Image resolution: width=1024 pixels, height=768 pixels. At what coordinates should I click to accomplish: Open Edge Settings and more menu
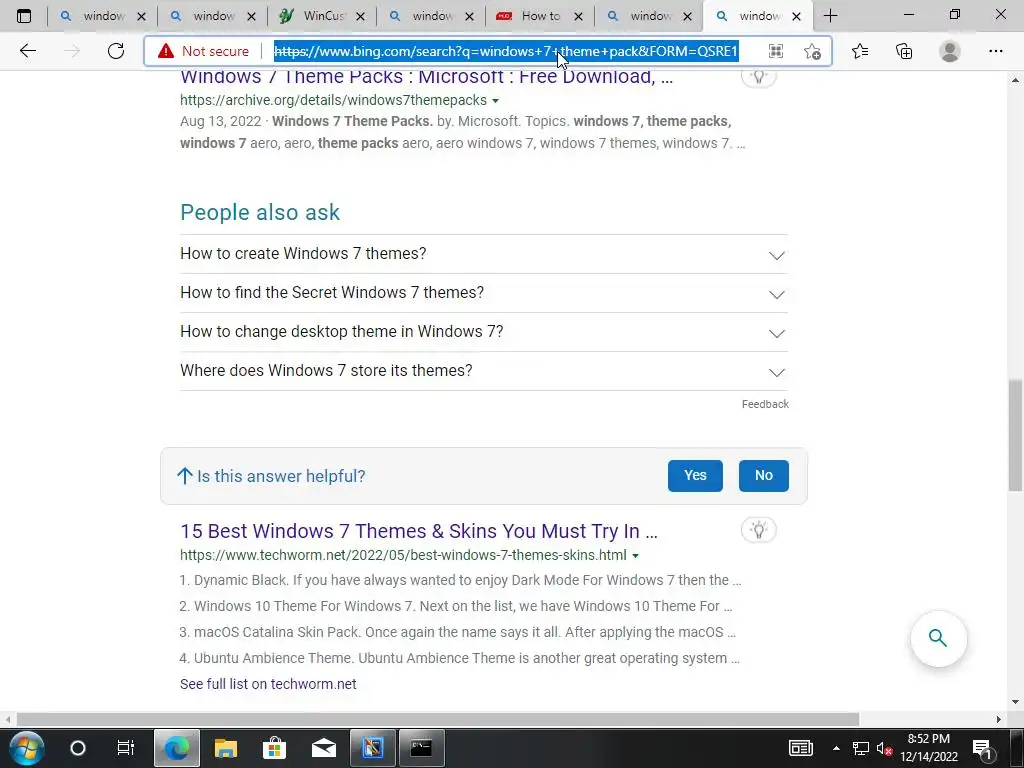pyautogui.click(x=995, y=51)
